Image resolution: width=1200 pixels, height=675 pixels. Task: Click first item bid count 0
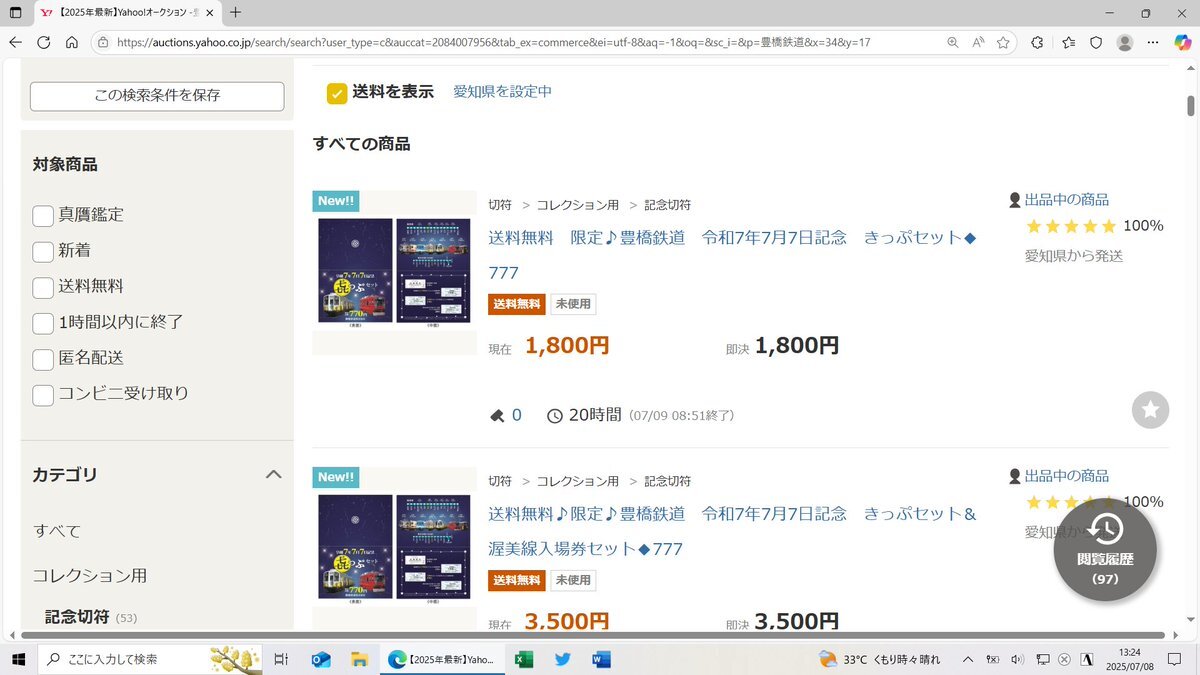517,415
